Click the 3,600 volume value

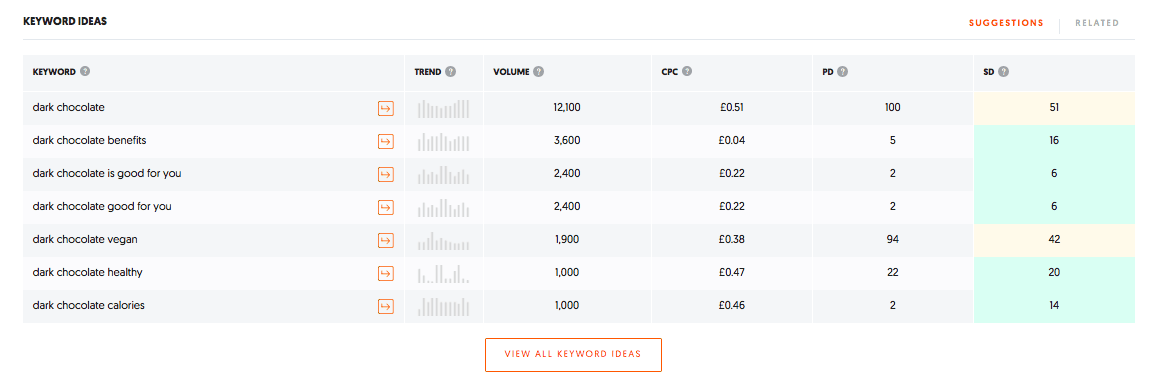(566, 141)
